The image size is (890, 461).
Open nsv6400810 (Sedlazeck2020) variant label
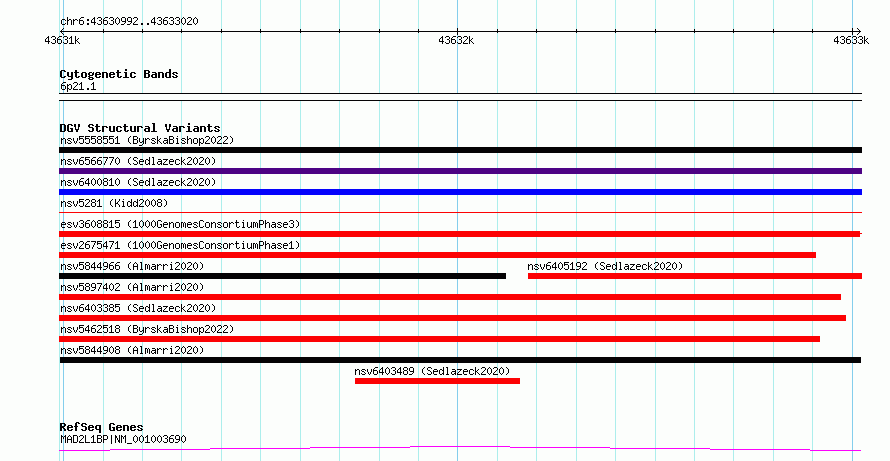(x=138, y=182)
